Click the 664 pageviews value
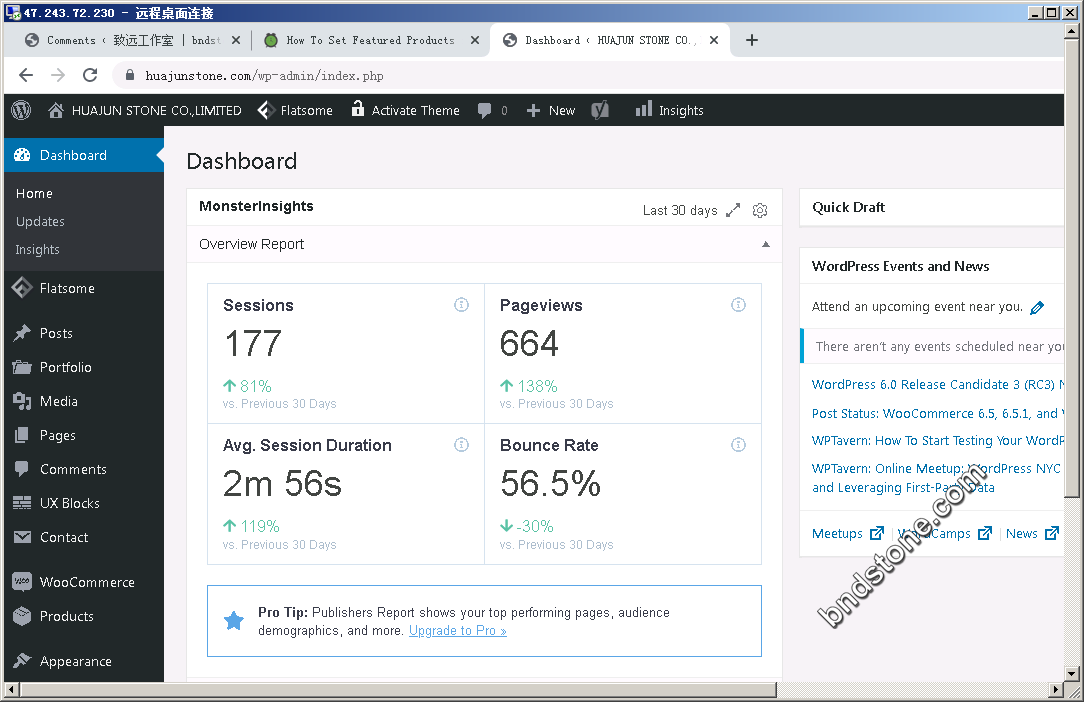The width and height of the screenshot is (1084, 702). coord(529,344)
